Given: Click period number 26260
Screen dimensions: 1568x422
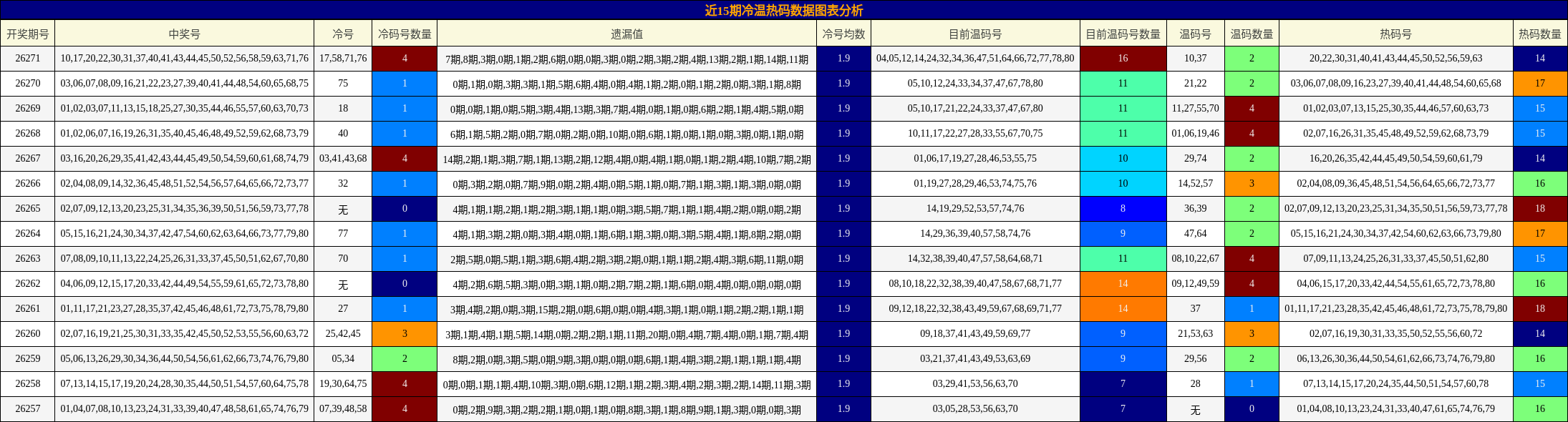Looking at the screenshot, I should 28,334.
